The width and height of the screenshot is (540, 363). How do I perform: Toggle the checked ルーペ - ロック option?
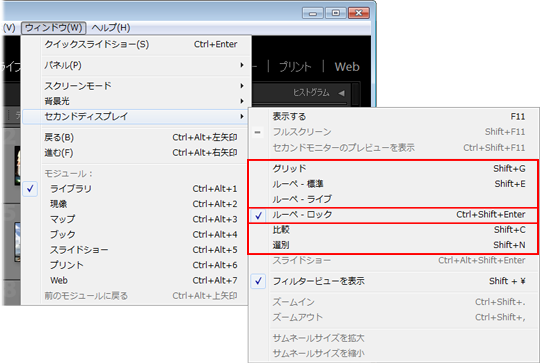tap(394, 215)
